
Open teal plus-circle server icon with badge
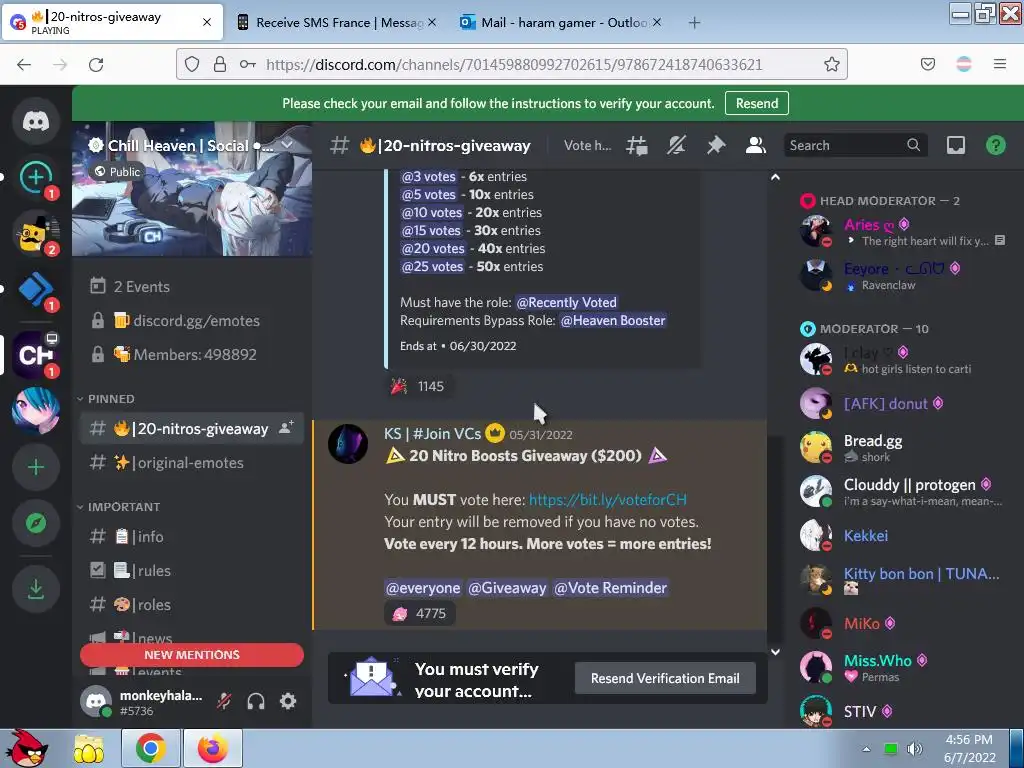tap(36, 177)
